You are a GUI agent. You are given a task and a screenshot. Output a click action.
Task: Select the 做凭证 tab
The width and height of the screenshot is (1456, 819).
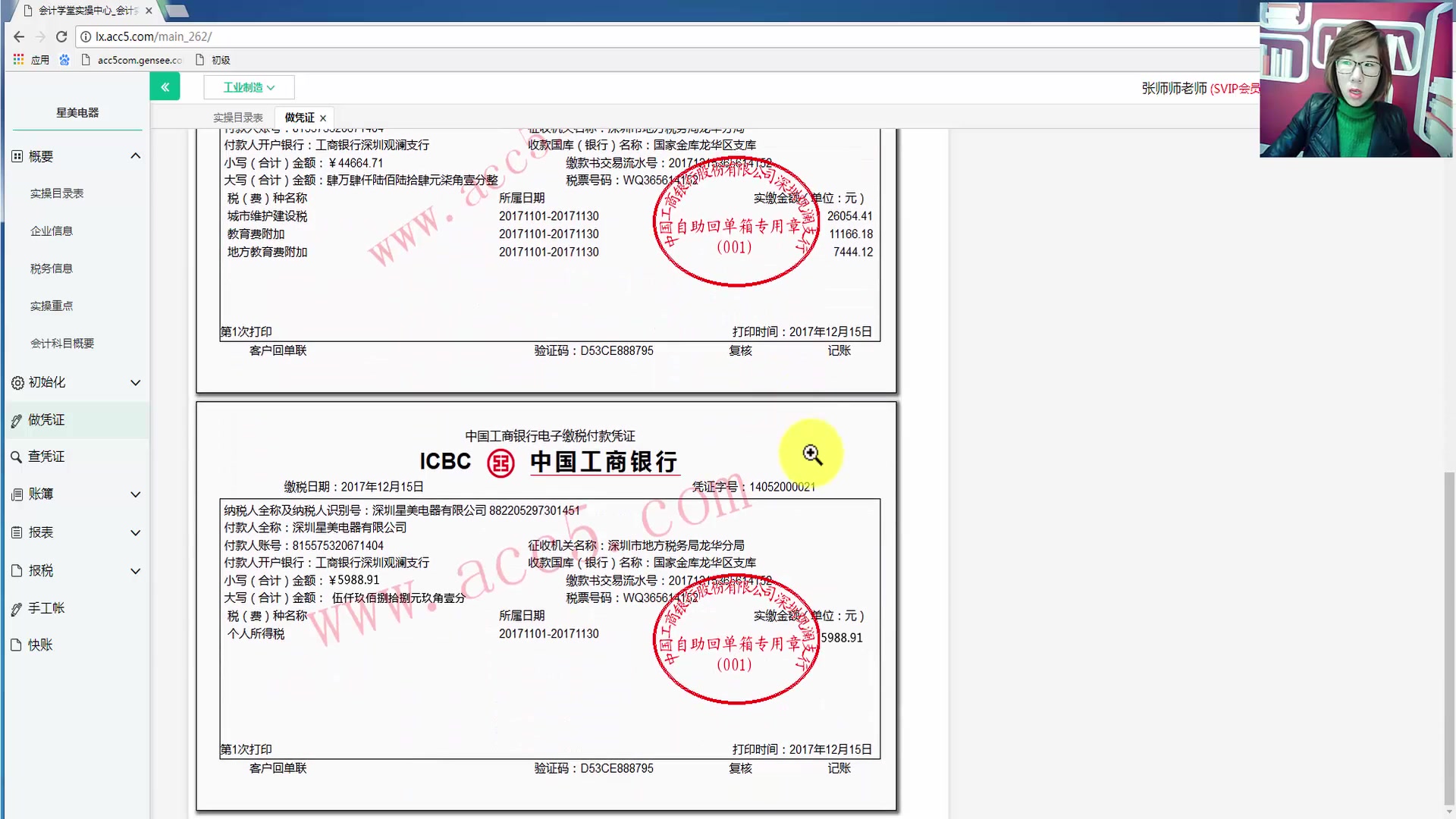(300, 118)
